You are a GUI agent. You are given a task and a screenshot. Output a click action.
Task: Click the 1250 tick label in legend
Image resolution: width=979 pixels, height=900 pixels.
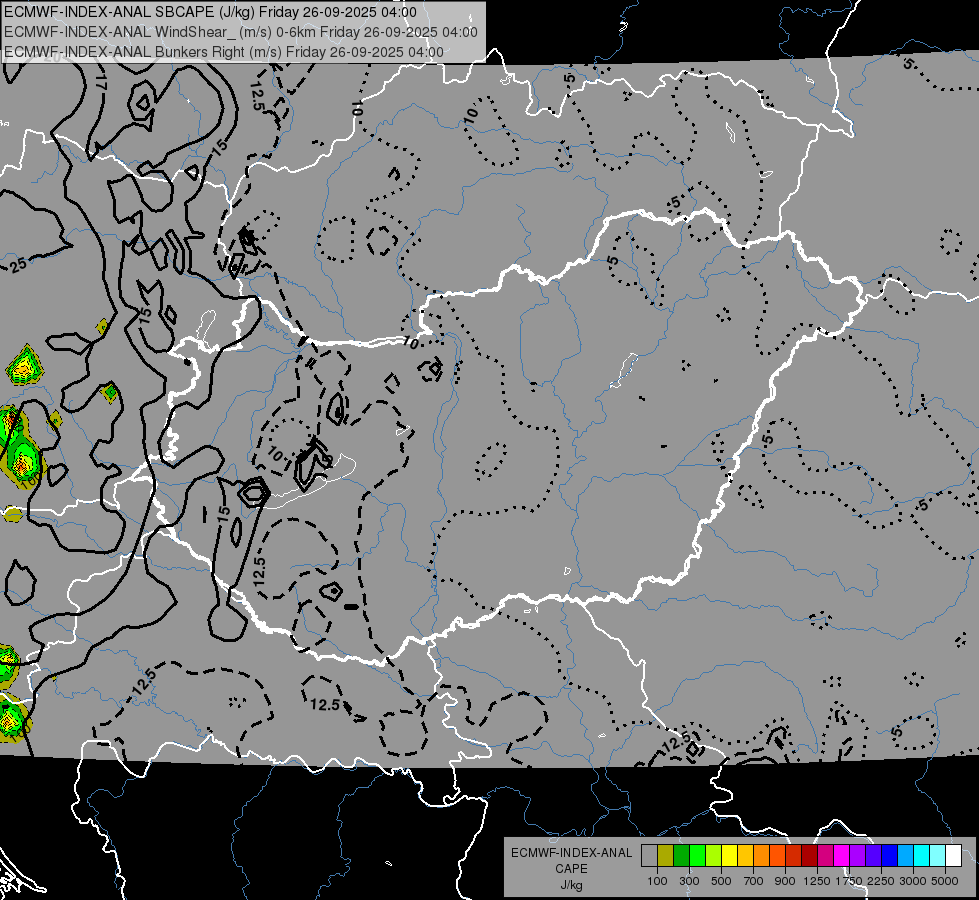(x=817, y=881)
